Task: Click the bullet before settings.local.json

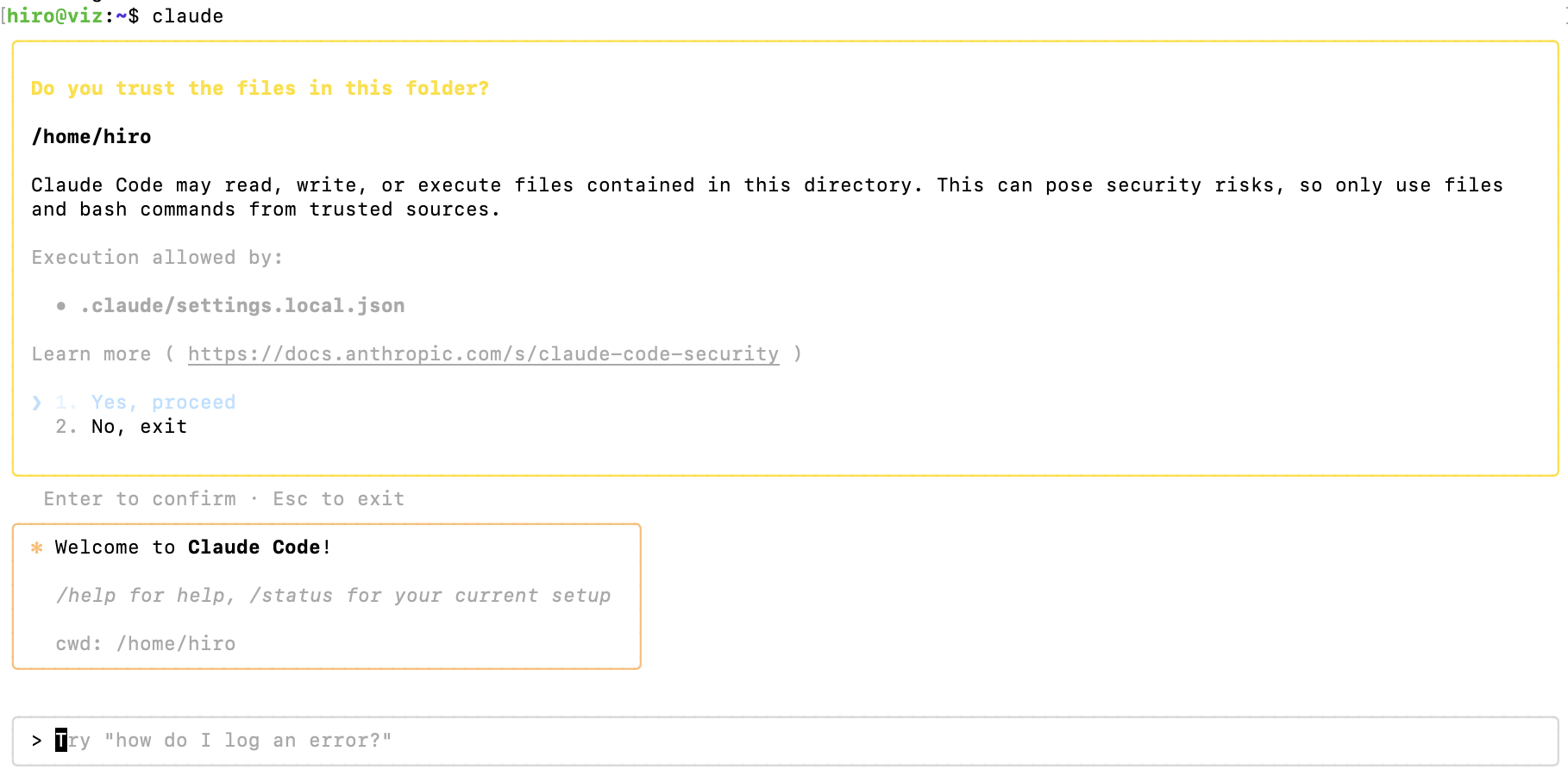Action: tap(61, 306)
